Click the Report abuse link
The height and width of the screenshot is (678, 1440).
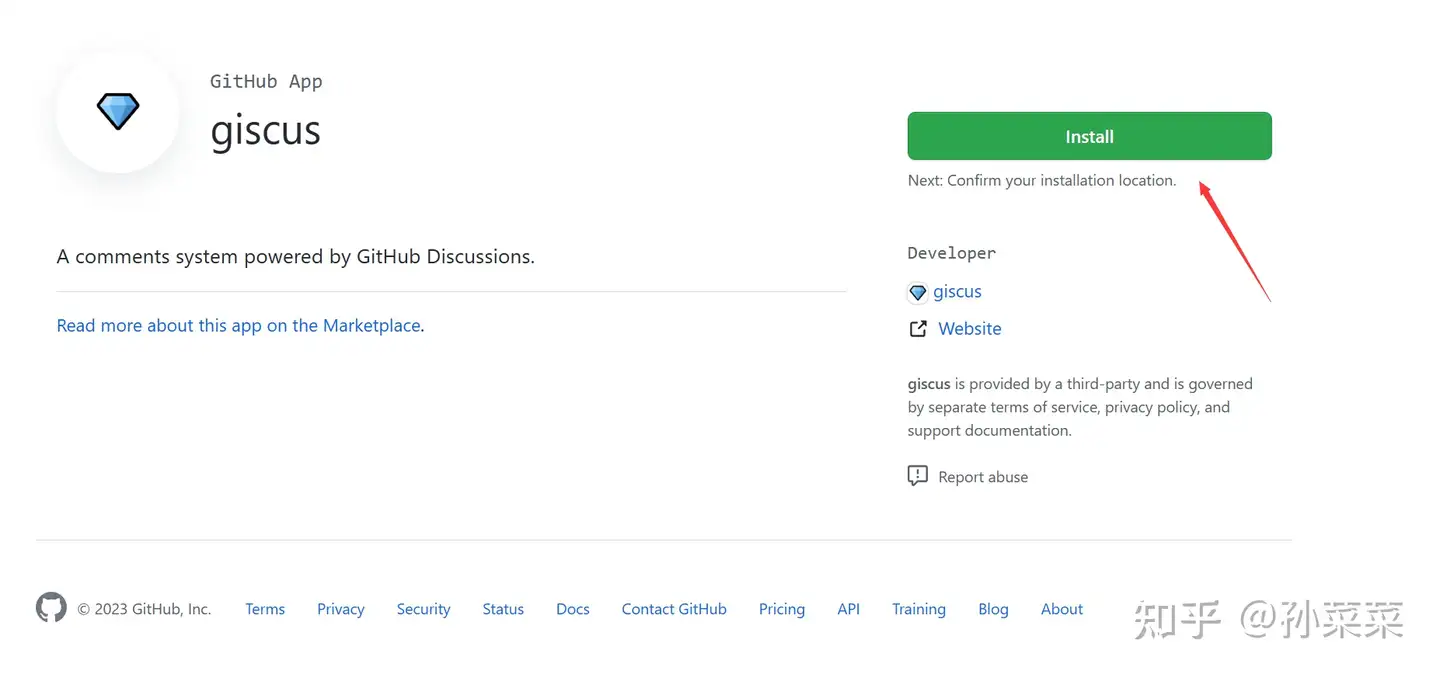pos(982,477)
